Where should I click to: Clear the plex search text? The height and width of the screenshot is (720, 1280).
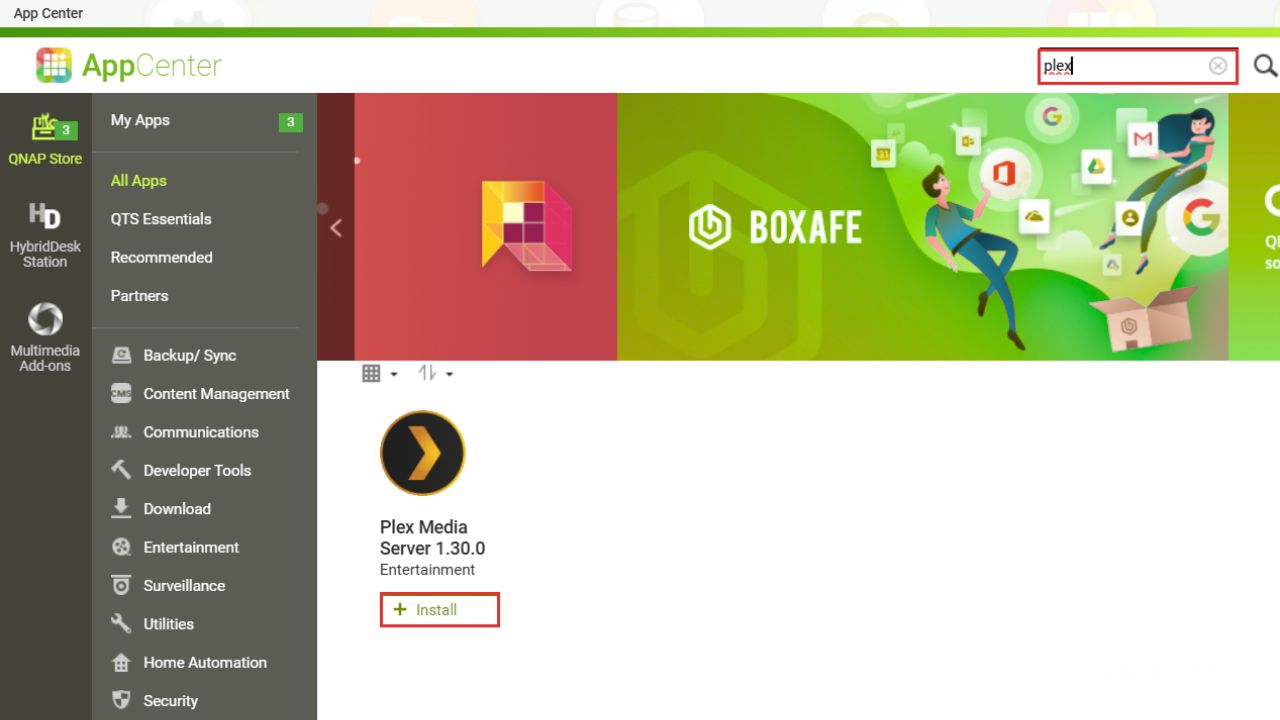click(x=1217, y=66)
